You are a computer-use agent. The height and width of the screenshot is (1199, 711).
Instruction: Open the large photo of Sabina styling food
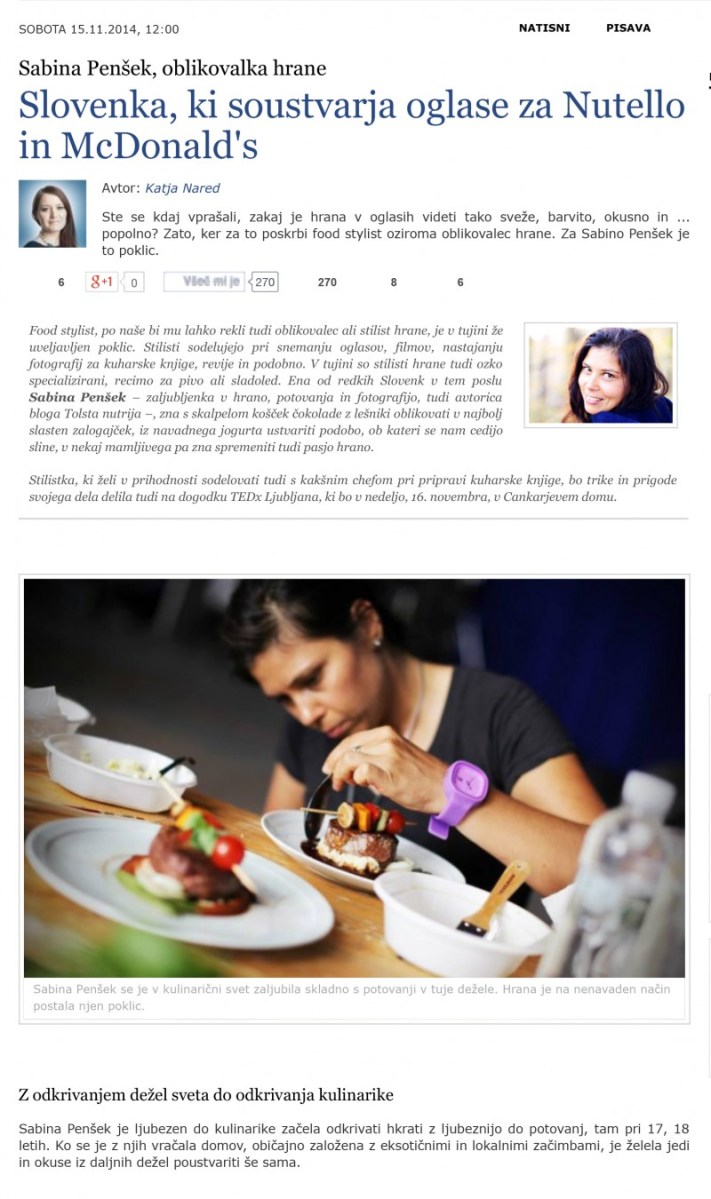point(354,778)
